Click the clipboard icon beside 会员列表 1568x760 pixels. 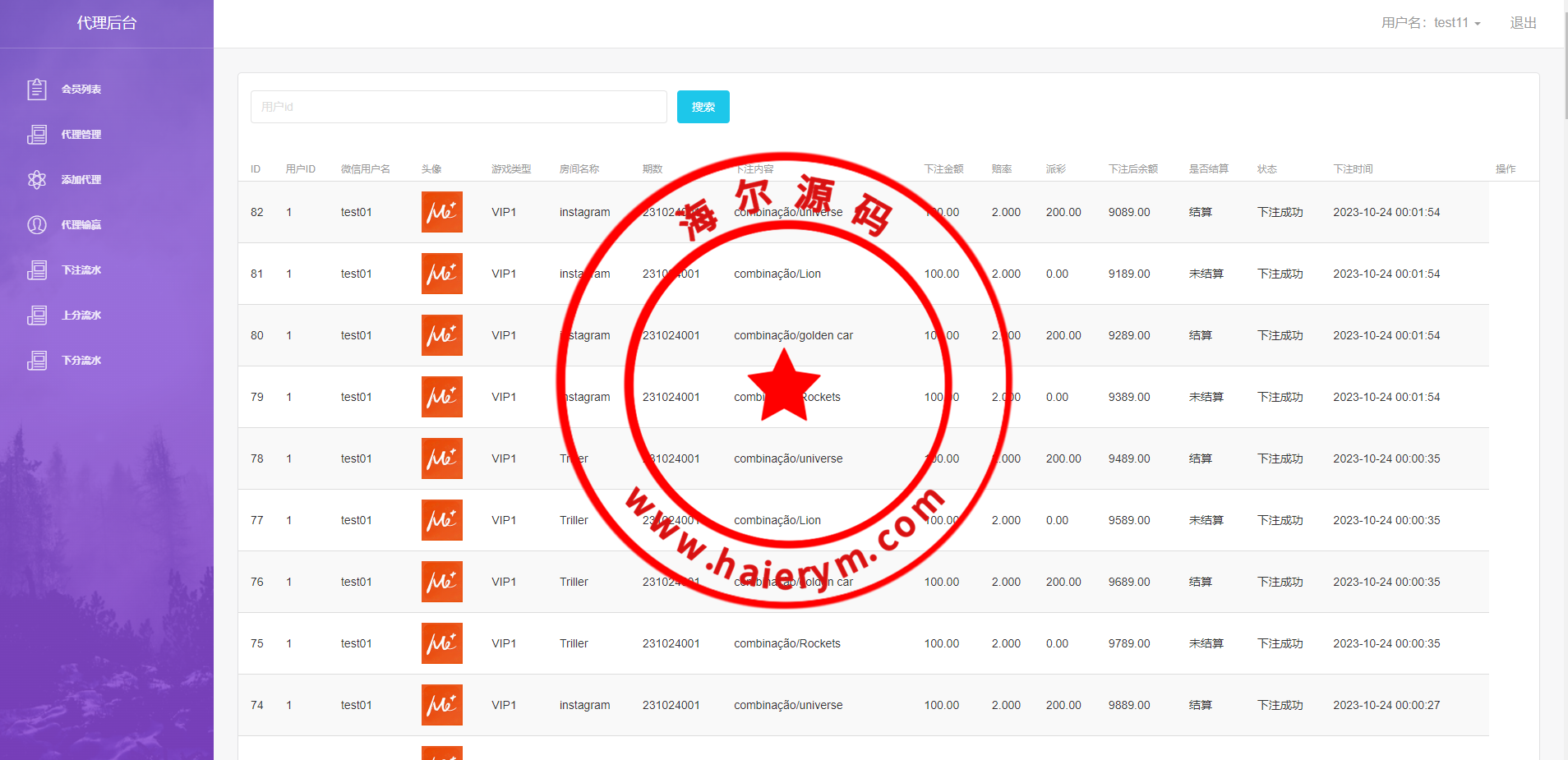(x=37, y=89)
